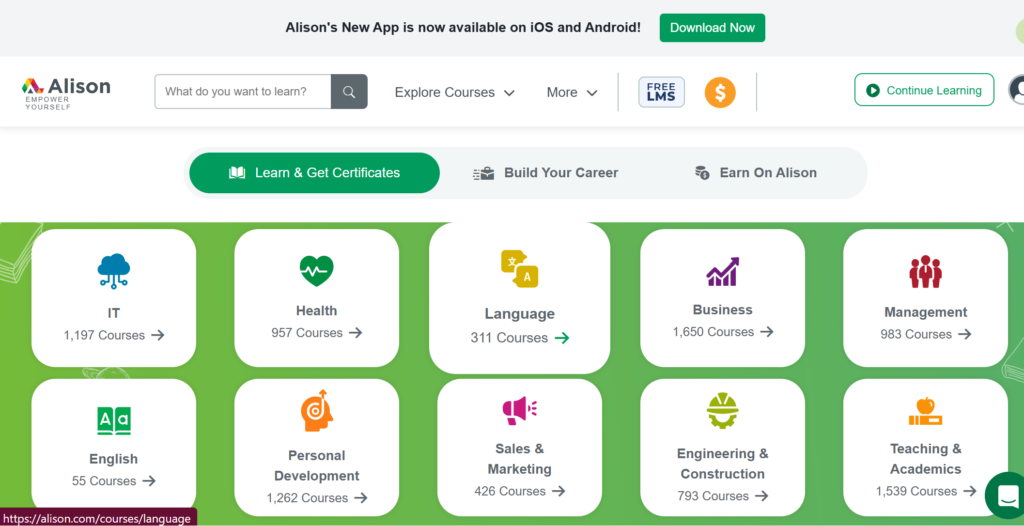Click the '793 Courses' text
Screen dimensions: 1024x526
(x=713, y=496)
